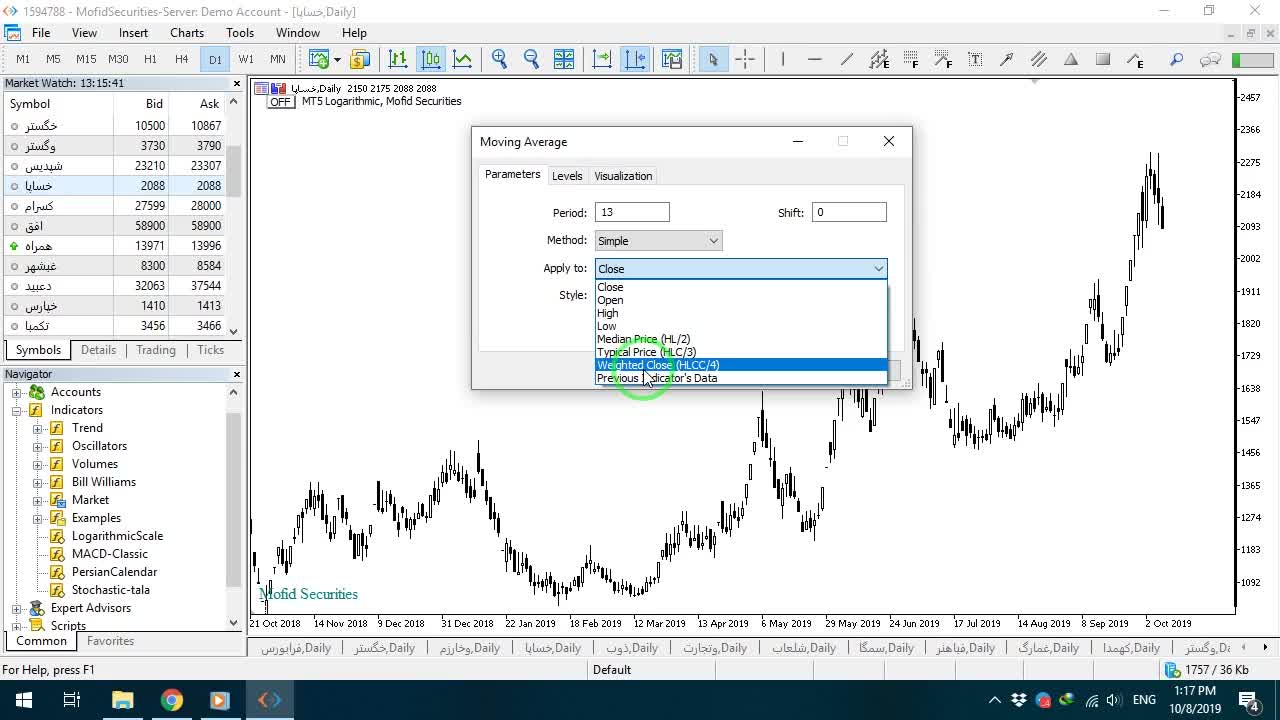This screenshot has height=720, width=1280.
Task: Switch the timeframe to H1
Action: [150, 59]
